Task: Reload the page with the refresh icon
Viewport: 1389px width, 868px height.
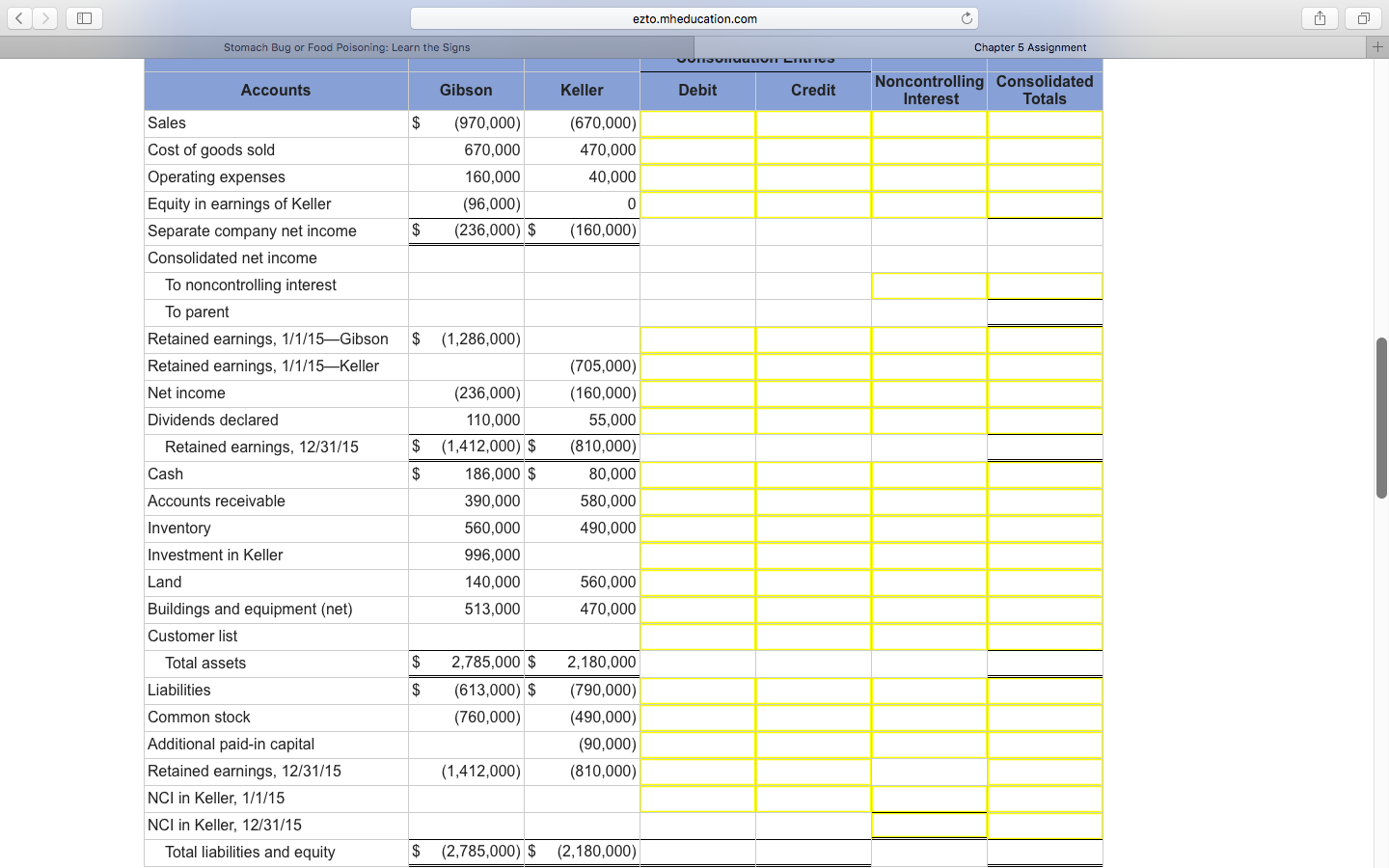Action: tap(967, 18)
